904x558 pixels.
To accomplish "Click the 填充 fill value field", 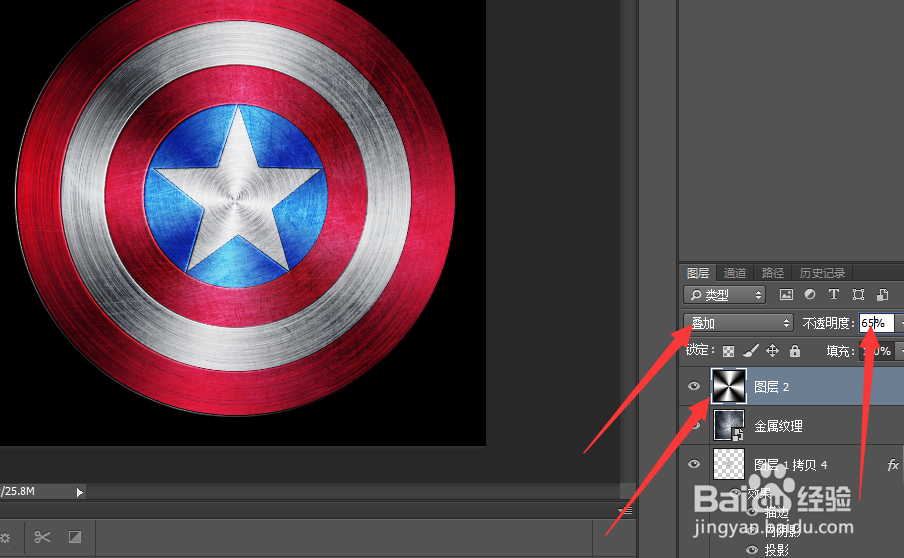I will point(877,351).
